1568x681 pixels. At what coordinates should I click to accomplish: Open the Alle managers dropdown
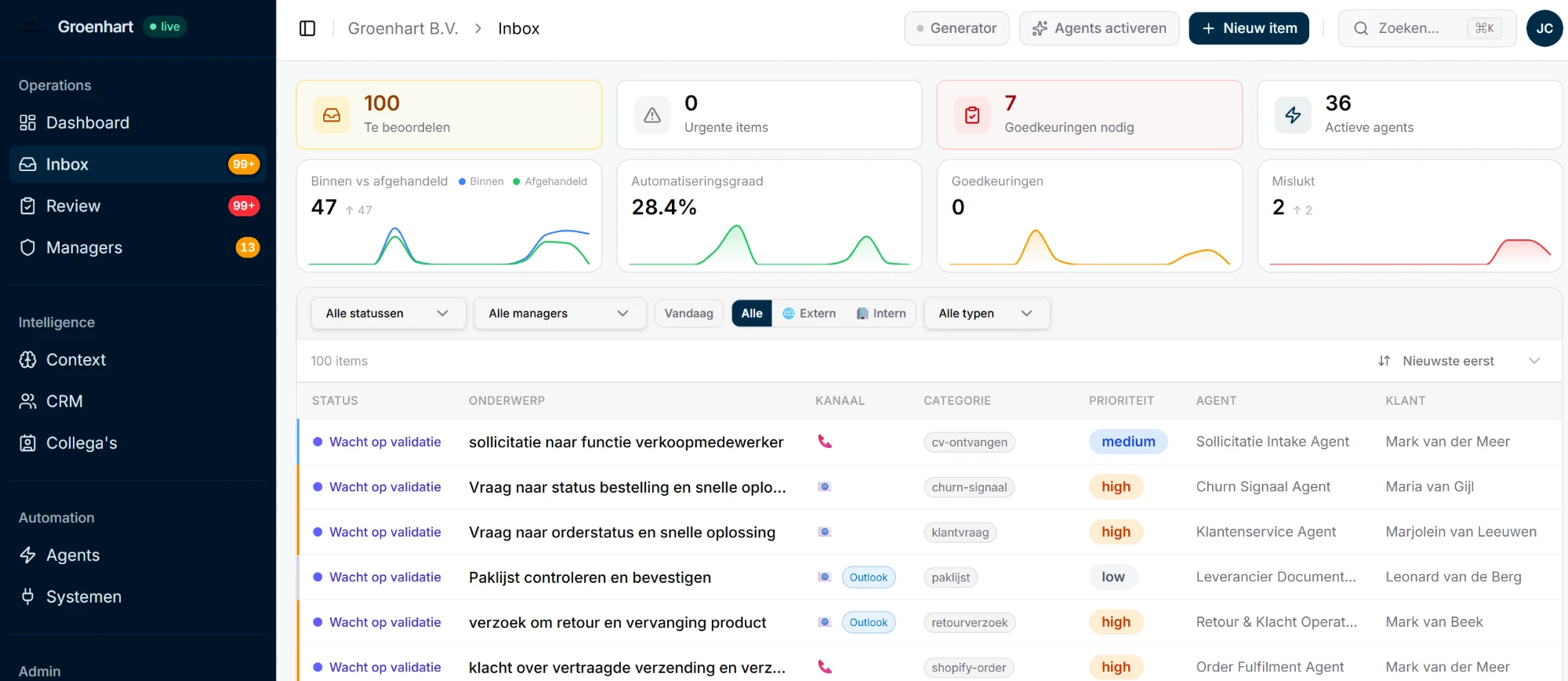tap(560, 313)
